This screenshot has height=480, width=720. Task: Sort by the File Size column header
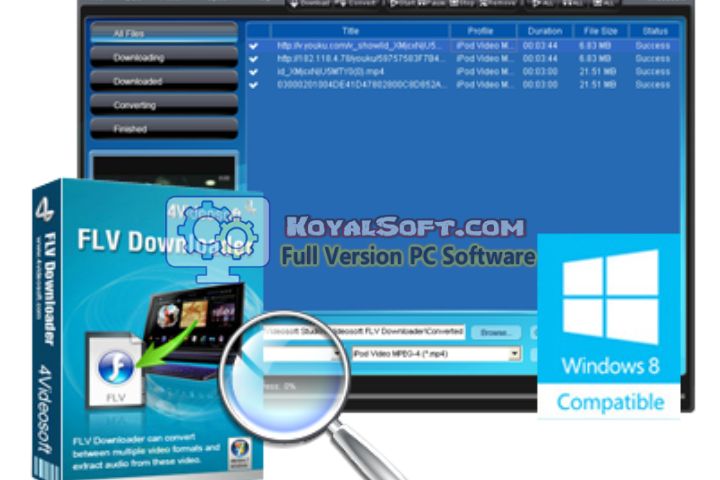tap(601, 31)
